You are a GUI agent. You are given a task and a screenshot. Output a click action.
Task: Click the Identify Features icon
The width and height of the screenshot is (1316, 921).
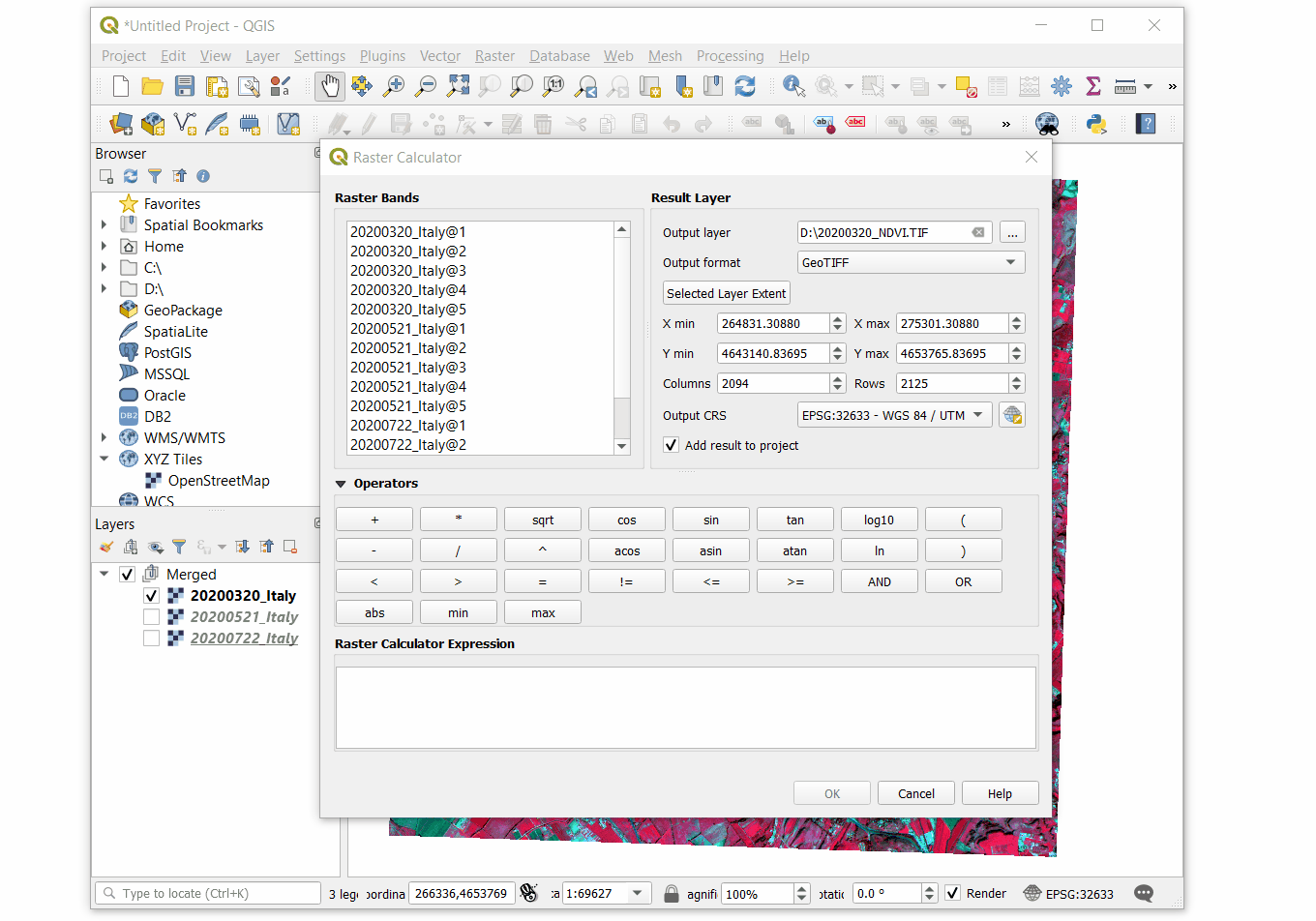pyautogui.click(x=793, y=86)
